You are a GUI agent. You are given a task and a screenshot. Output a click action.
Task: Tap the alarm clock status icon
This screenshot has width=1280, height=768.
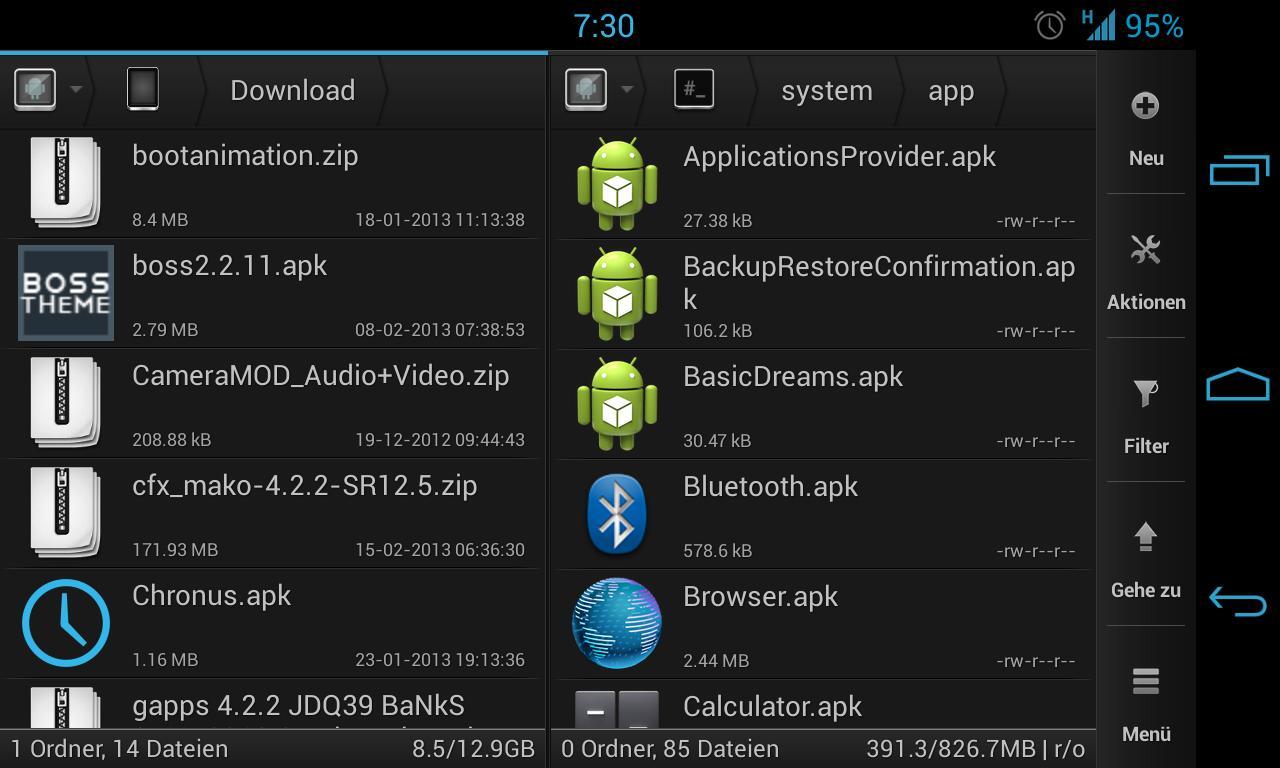click(1050, 25)
